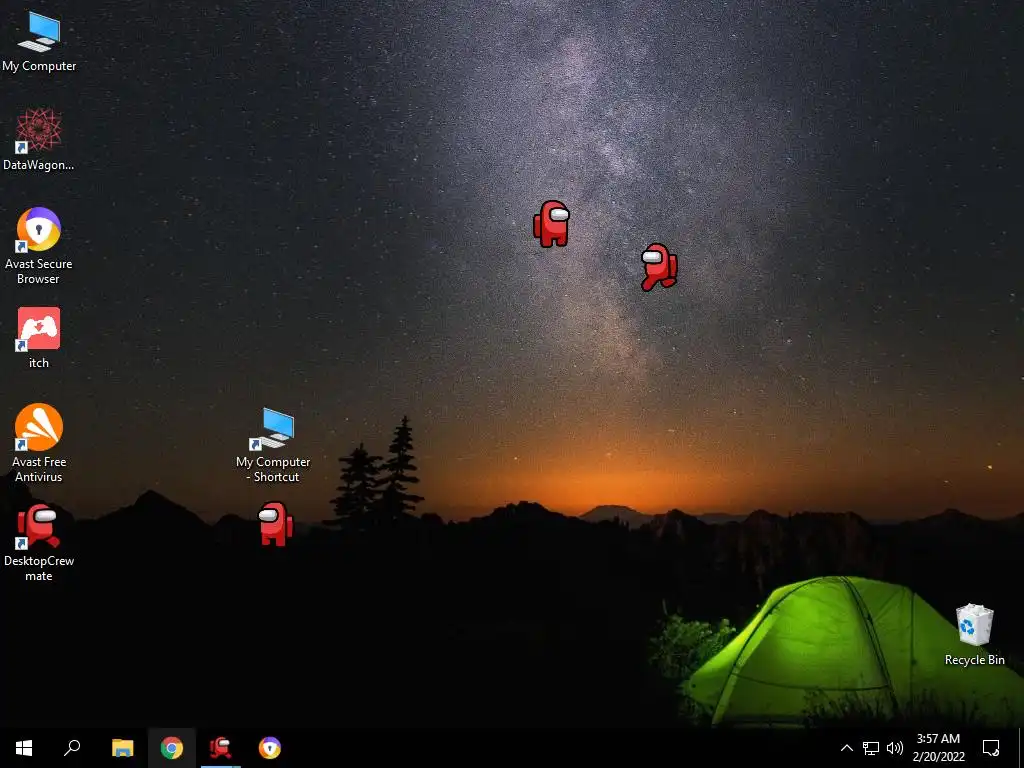Click the crewmate facing right in the Milky Way
The image size is (1024, 768).
[x=552, y=224]
